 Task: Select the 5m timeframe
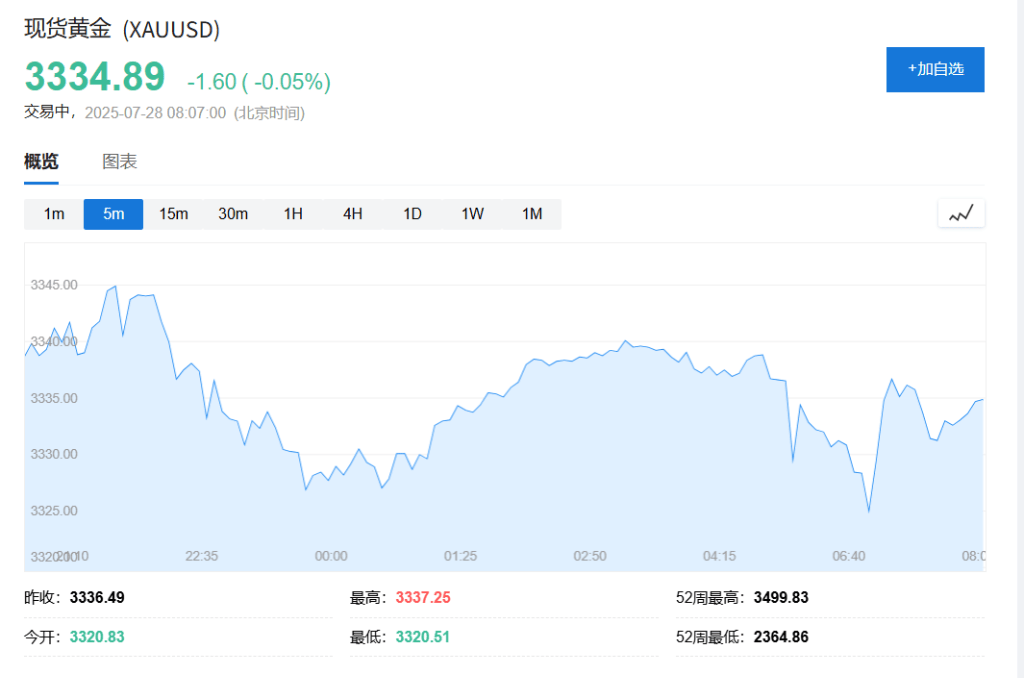[x=113, y=214]
